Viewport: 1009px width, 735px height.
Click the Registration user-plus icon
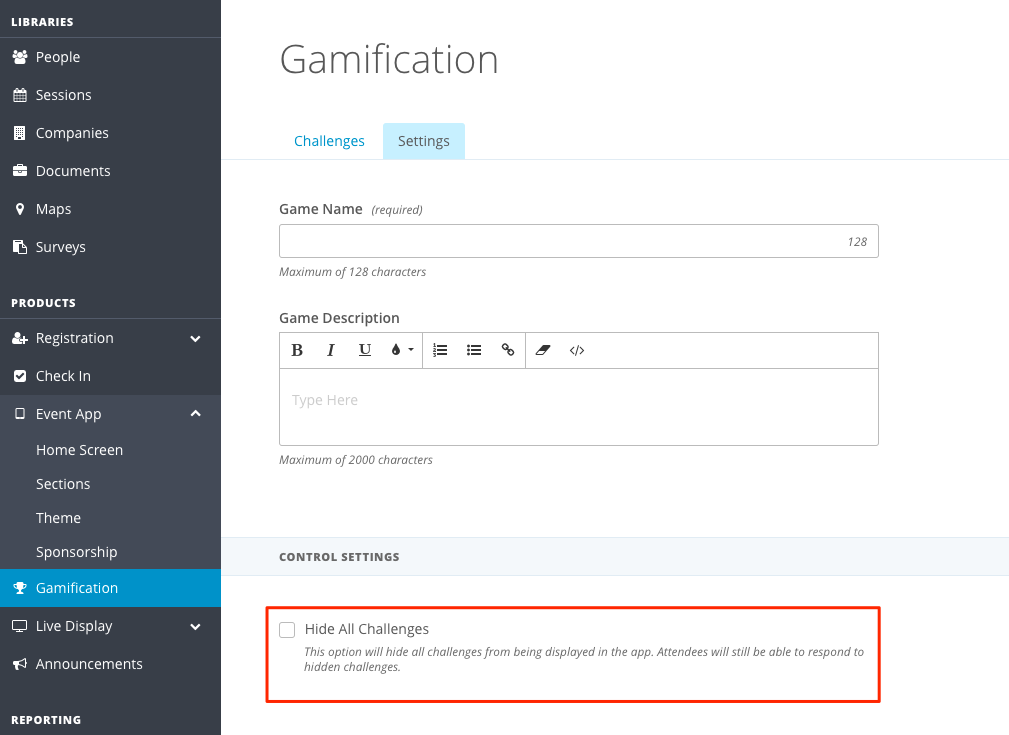click(20, 338)
